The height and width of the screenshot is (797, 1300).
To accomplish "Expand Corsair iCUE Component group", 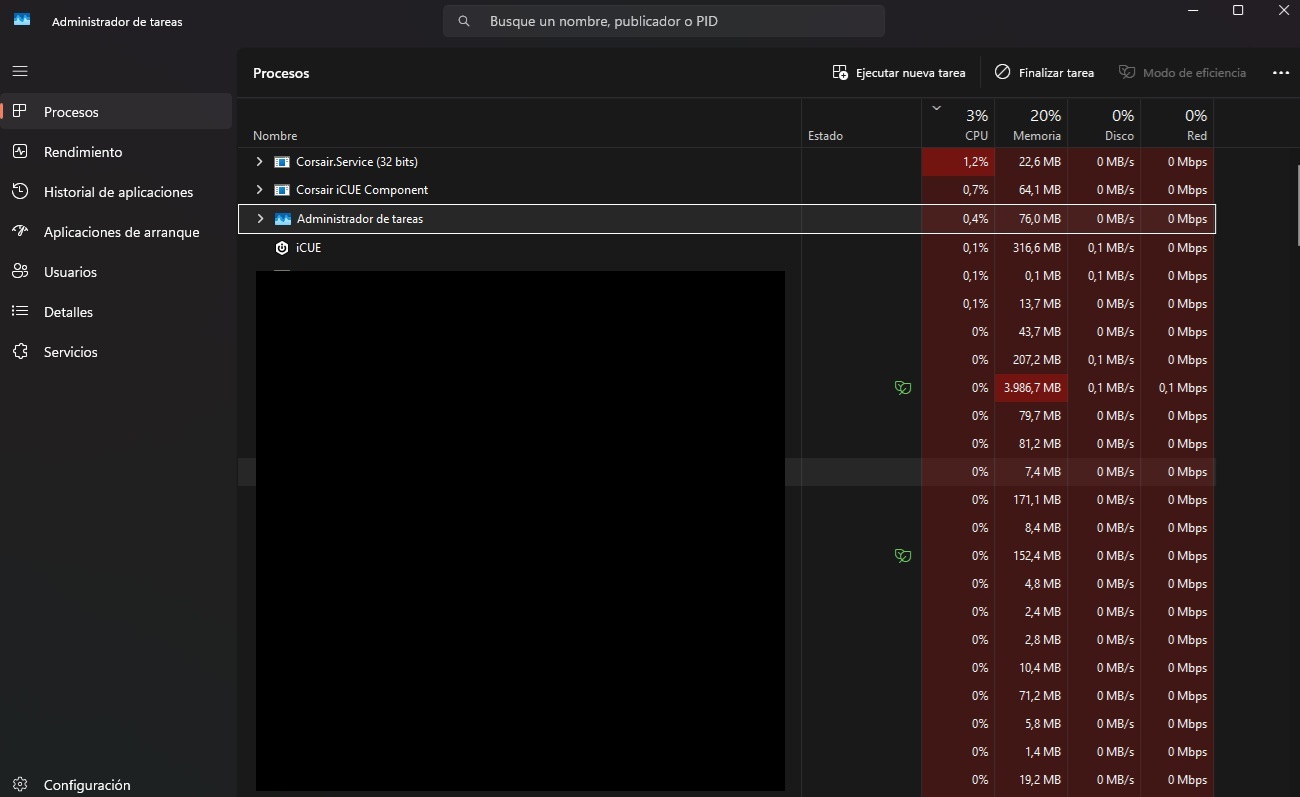I will (x=260, y=190).
